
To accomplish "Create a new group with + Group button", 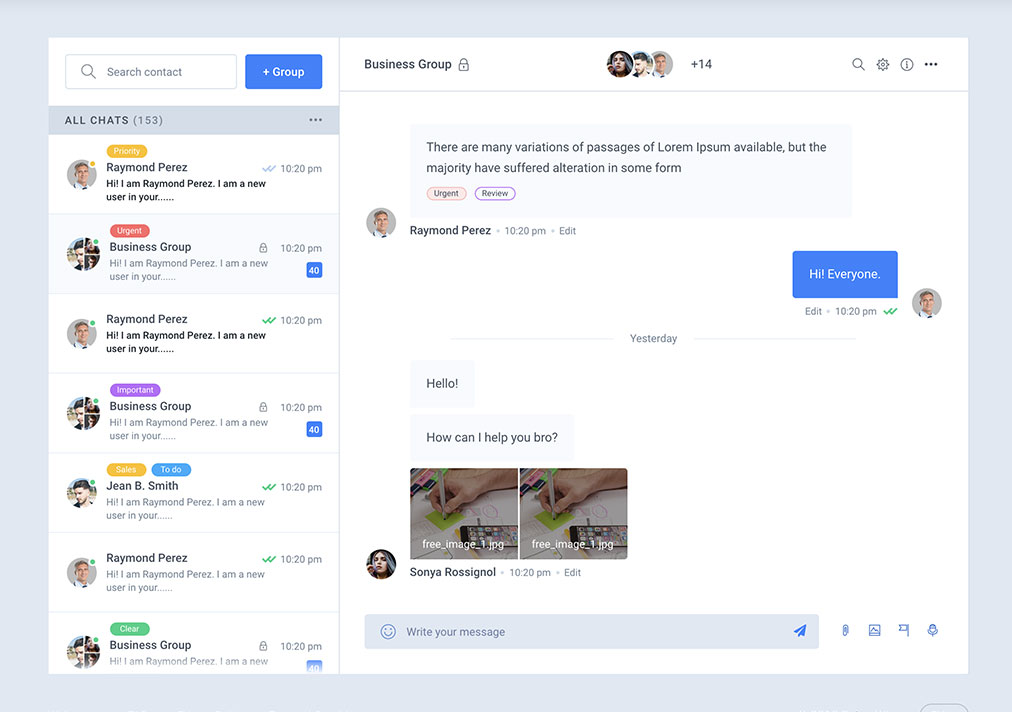I will pos(284,71).
